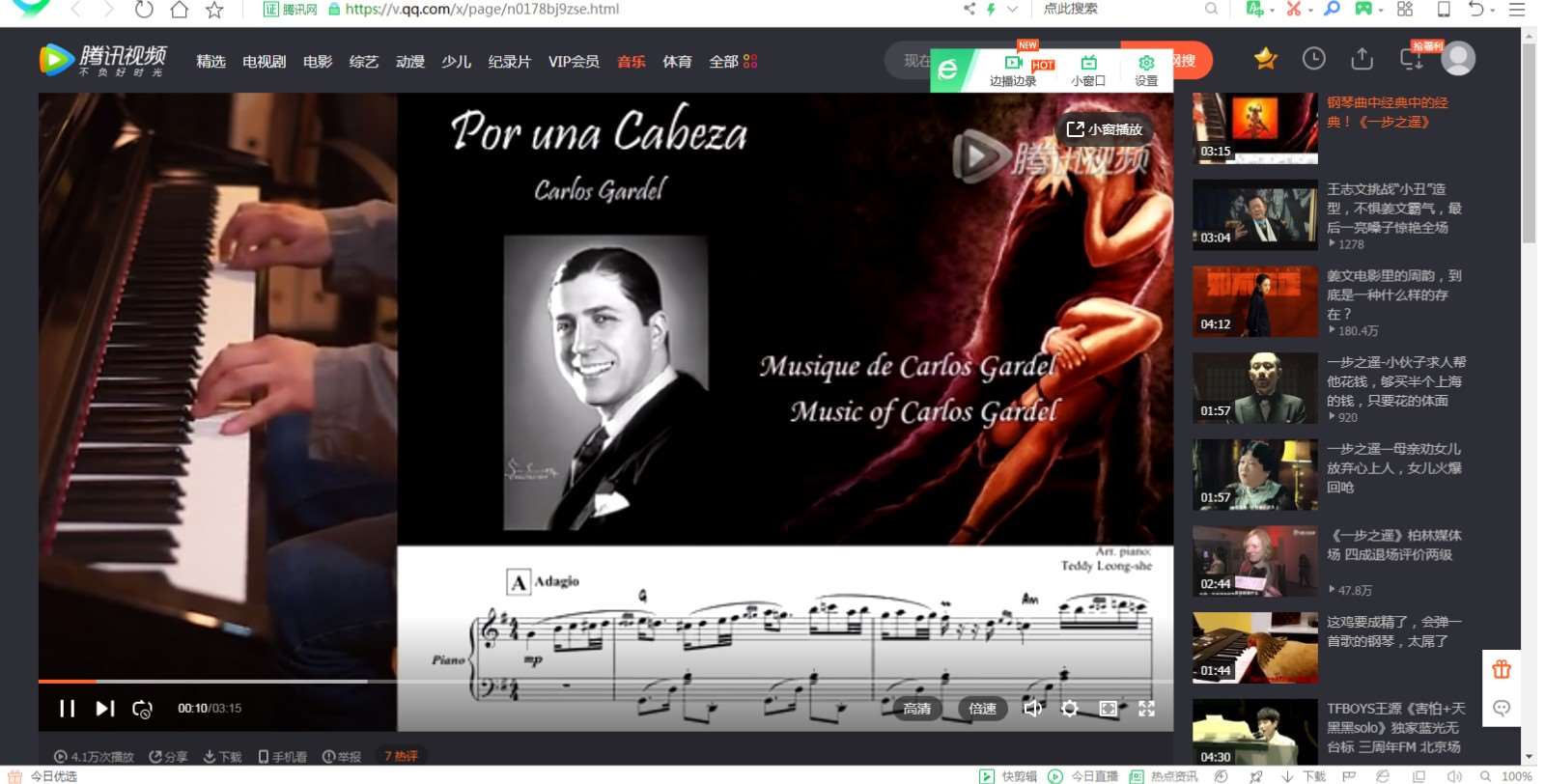Open the gift box floating icon
The height and width of the screenshot is (784, 1545).
[1501, 669]
